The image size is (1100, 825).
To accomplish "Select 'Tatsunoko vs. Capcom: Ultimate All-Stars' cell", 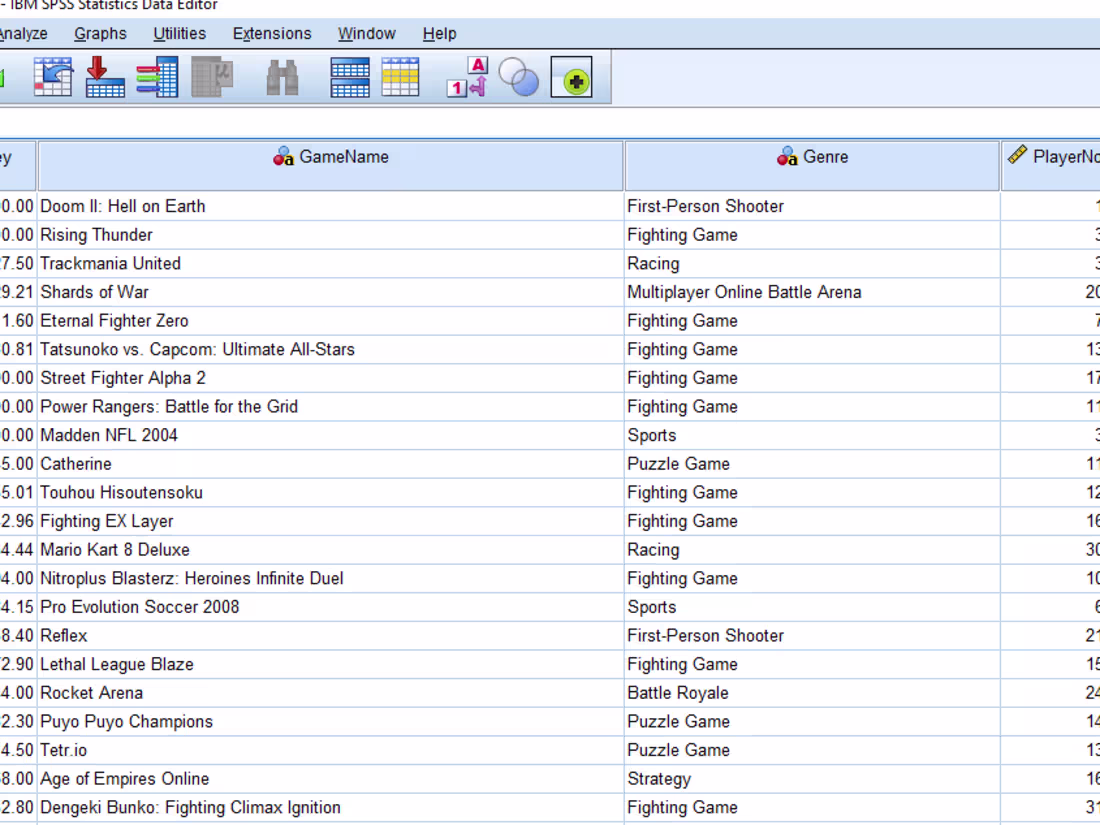I will (x=330, y=349).
